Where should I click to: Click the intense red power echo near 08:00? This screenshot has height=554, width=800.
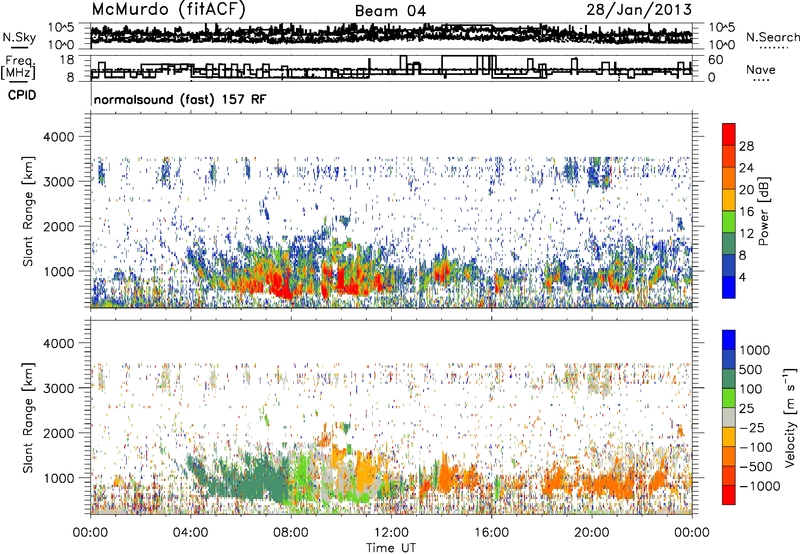pyautogui.click(x=280, y=286)
